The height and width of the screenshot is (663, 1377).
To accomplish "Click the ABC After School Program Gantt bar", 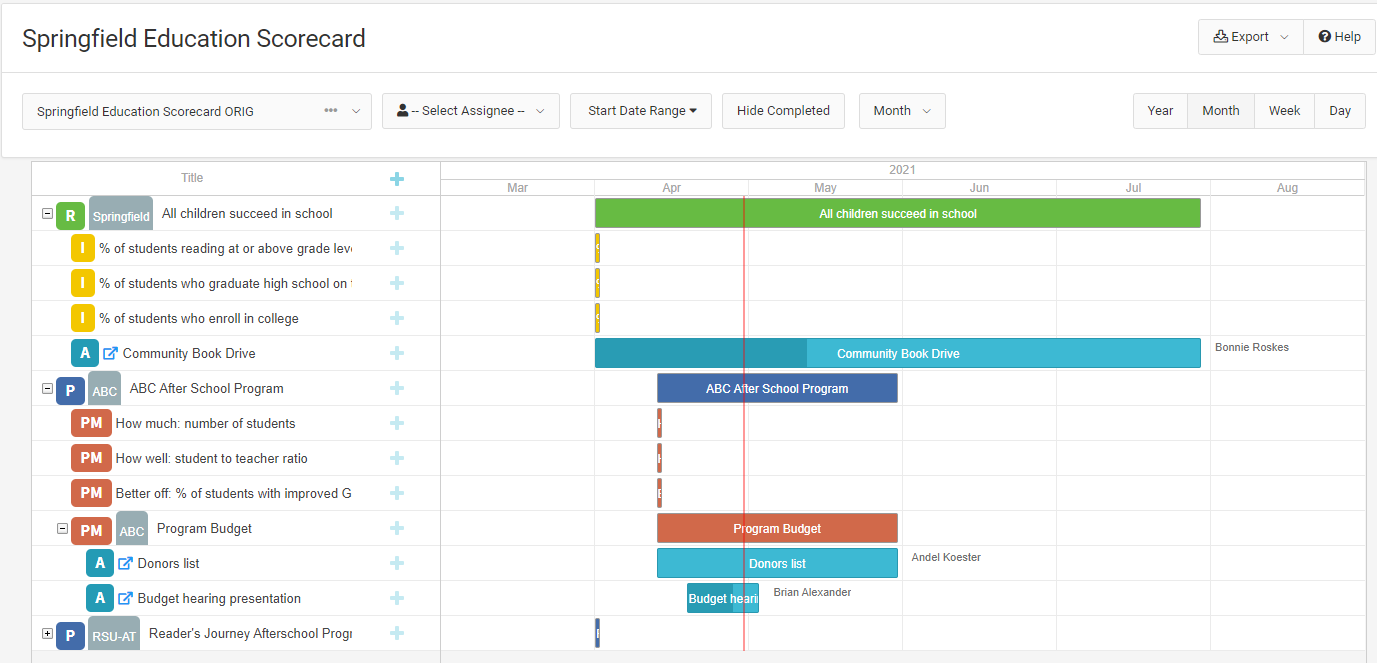I will click(x=777, y=388).
